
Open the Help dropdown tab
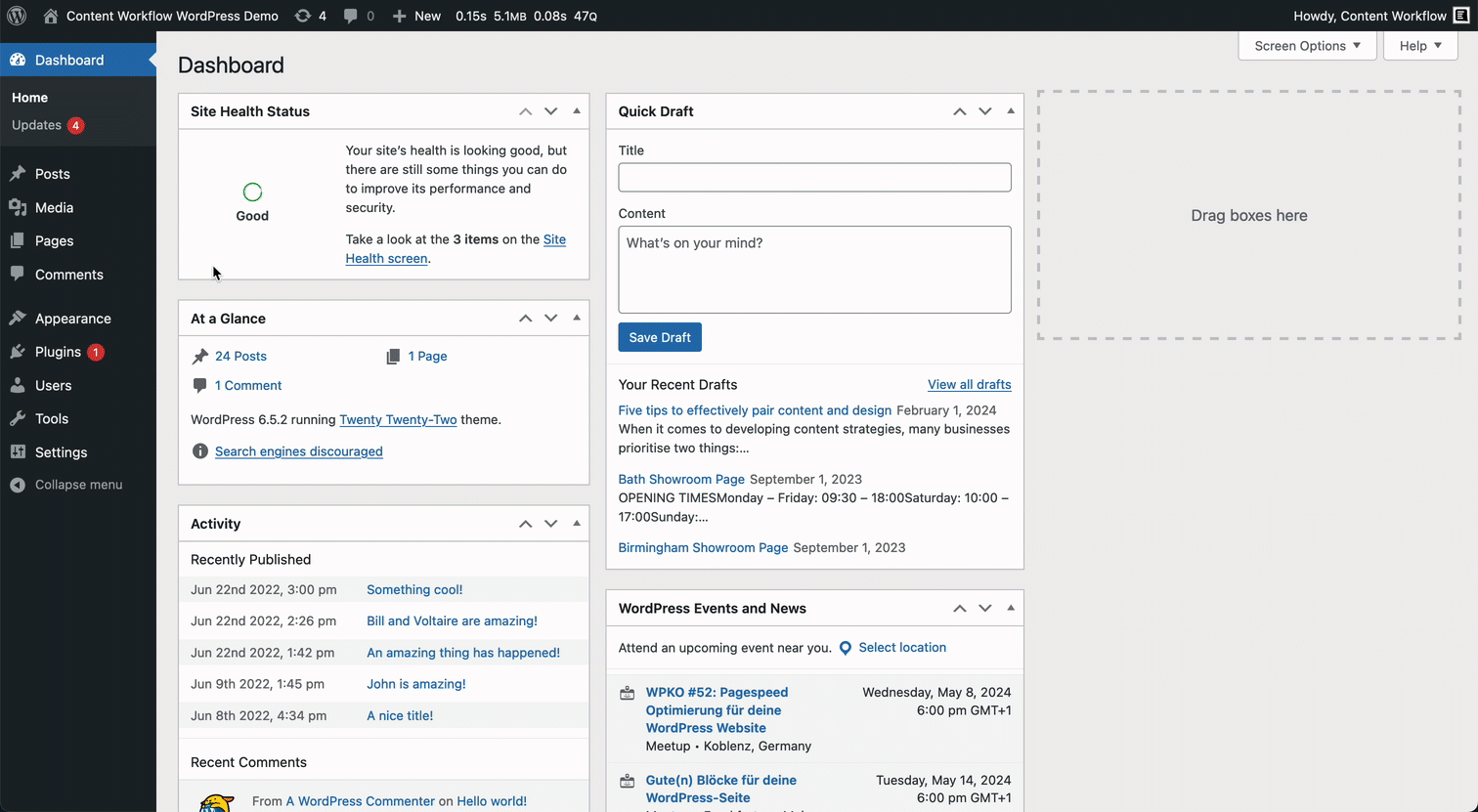click(1420, 46)
